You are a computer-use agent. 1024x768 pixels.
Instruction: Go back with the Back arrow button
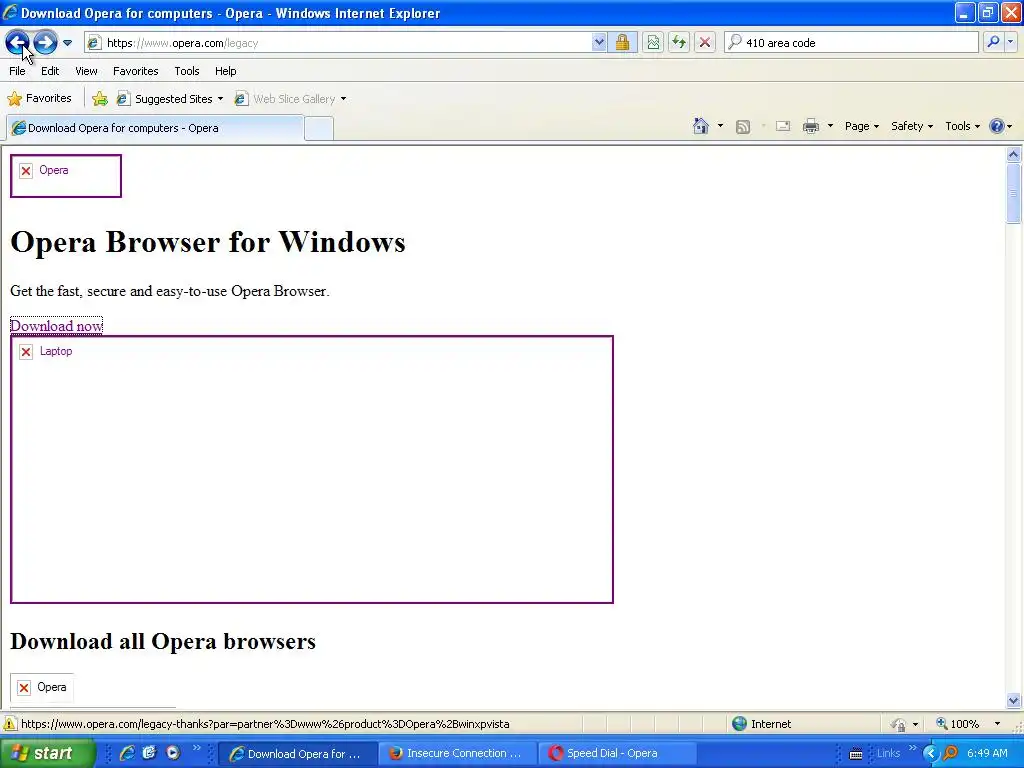pos(18,43)
